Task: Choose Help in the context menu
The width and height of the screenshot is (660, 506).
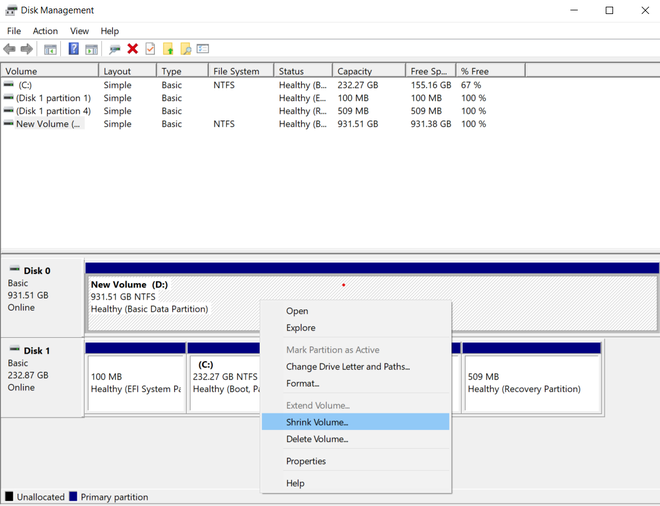Action: 356,483
